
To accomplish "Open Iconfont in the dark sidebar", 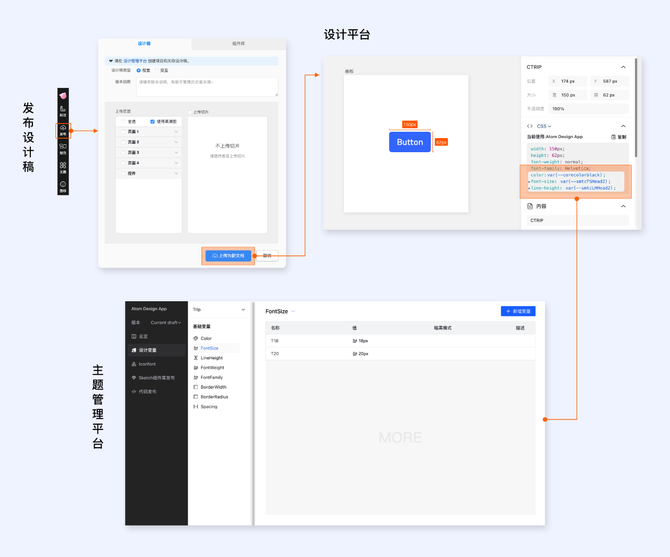I will tap(147, 364).
